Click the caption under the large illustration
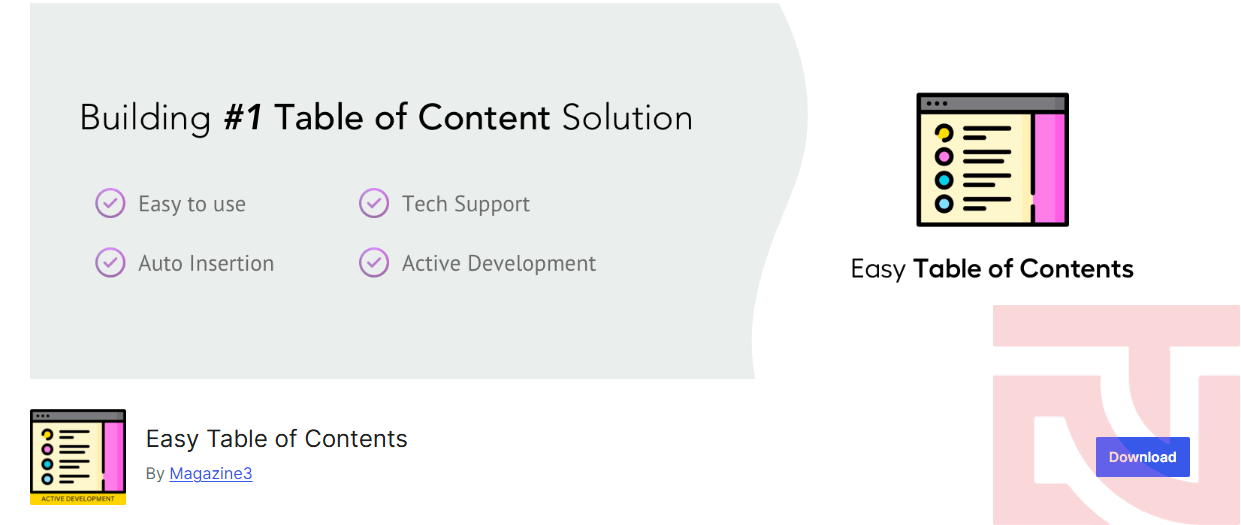Image resolution: width=1241 pixels, height=525 pixels. [x=992, y=269]
